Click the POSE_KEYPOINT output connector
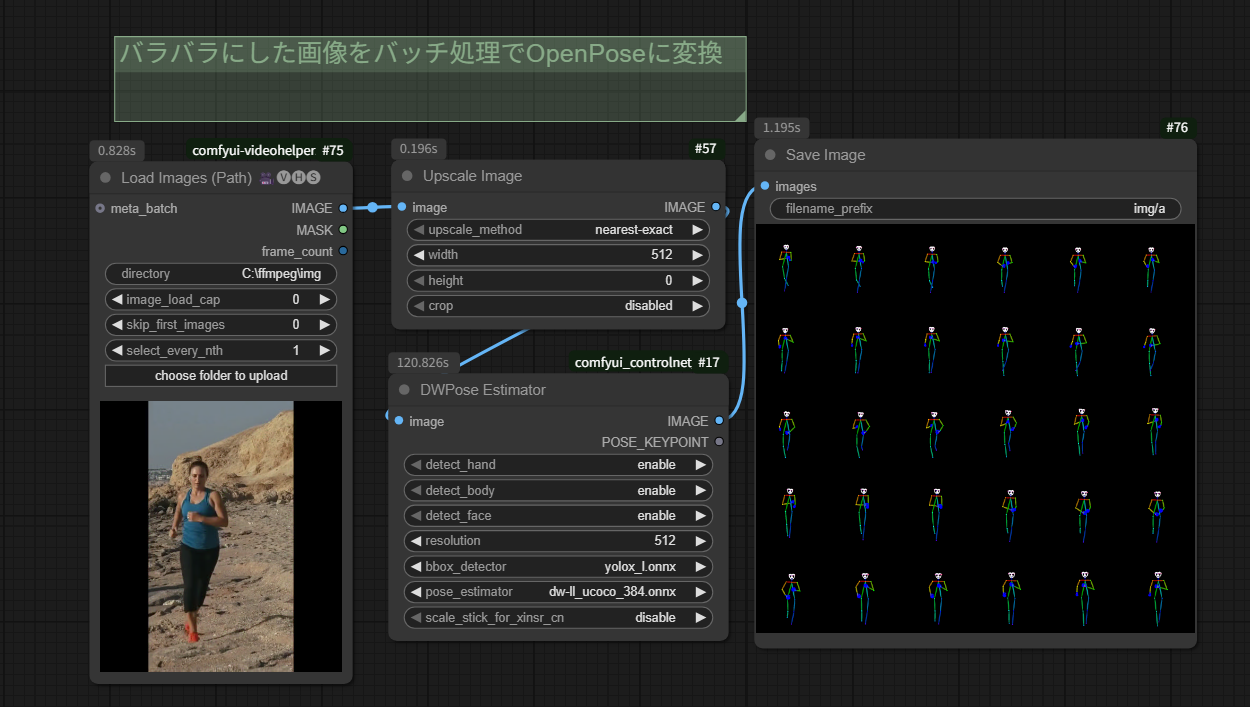 [x=719, y=442]
